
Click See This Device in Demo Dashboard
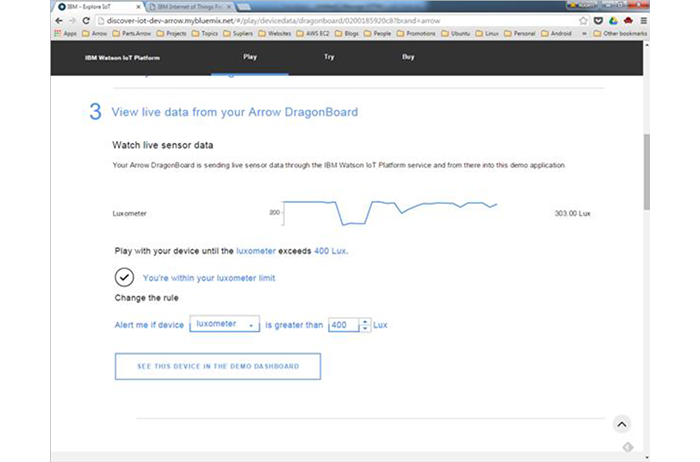coord(218,366)
